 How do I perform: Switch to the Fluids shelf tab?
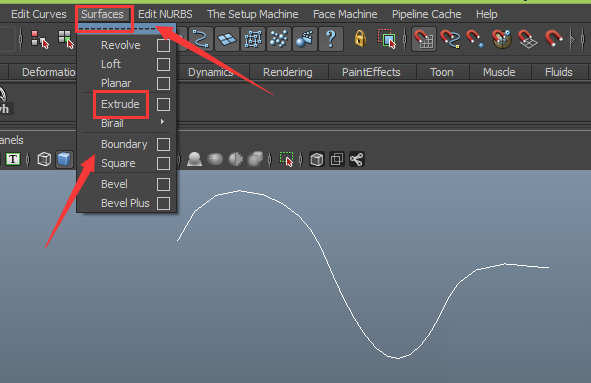[x=559, y=72]
